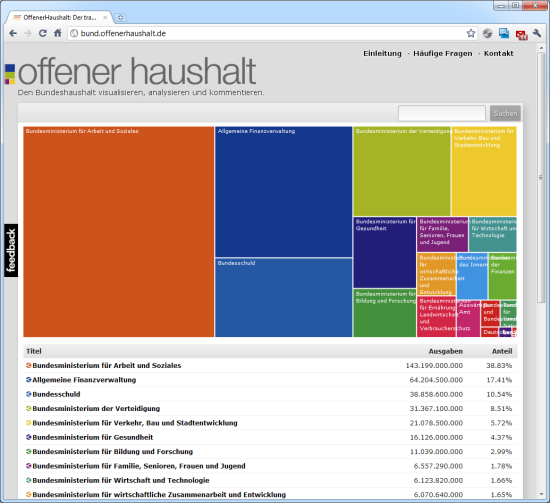
Task: Click the value 64.204.500.000
Action: (x=436, y=380)
